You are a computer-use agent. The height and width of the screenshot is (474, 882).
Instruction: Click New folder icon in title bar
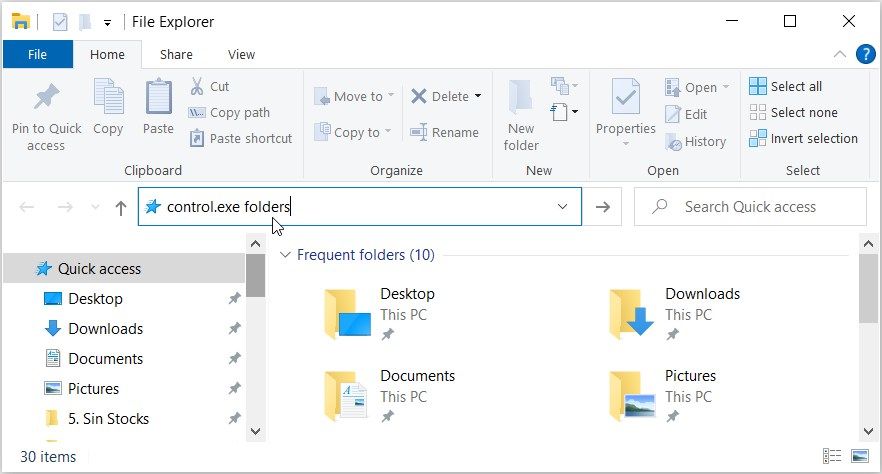[x=85, y=22]
